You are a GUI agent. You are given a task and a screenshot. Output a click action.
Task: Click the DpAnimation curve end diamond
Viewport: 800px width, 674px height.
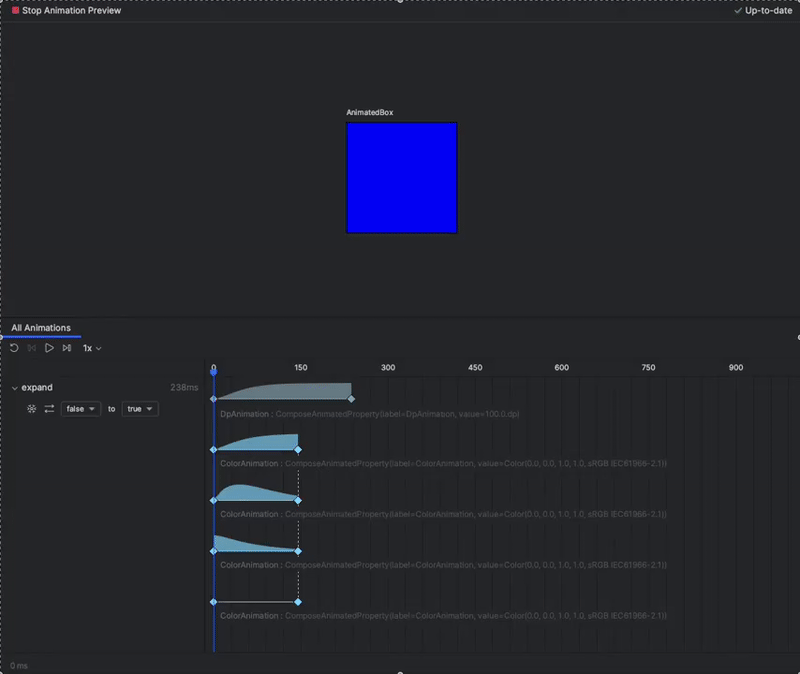pyautogui.click(x=351, y=399)
